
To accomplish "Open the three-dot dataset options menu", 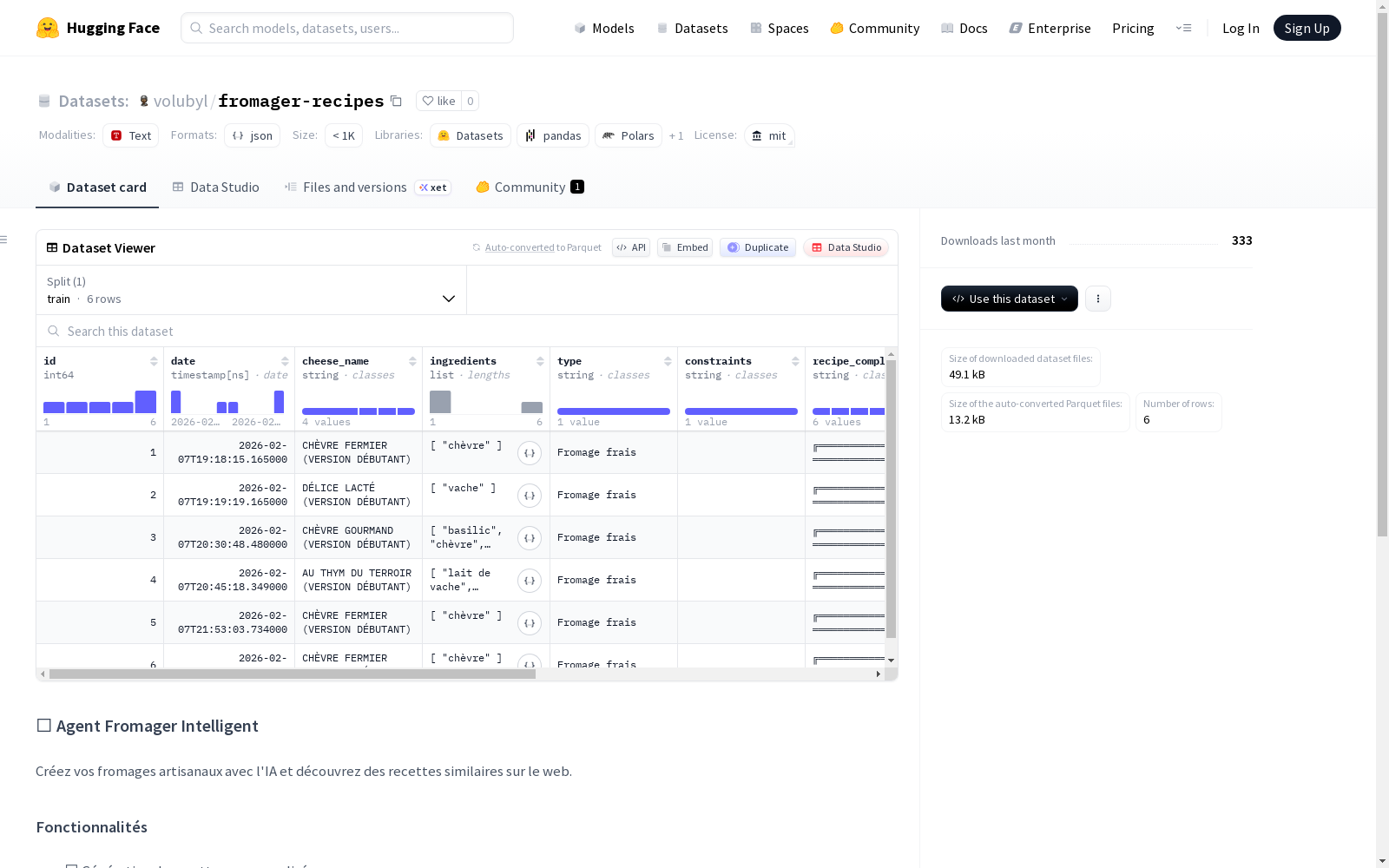I will pos(1098,299).
